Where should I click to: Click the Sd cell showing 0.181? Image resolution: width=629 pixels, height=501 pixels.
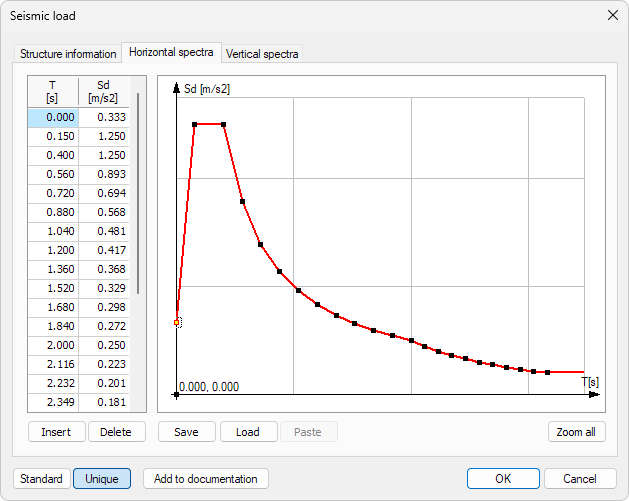104,402
